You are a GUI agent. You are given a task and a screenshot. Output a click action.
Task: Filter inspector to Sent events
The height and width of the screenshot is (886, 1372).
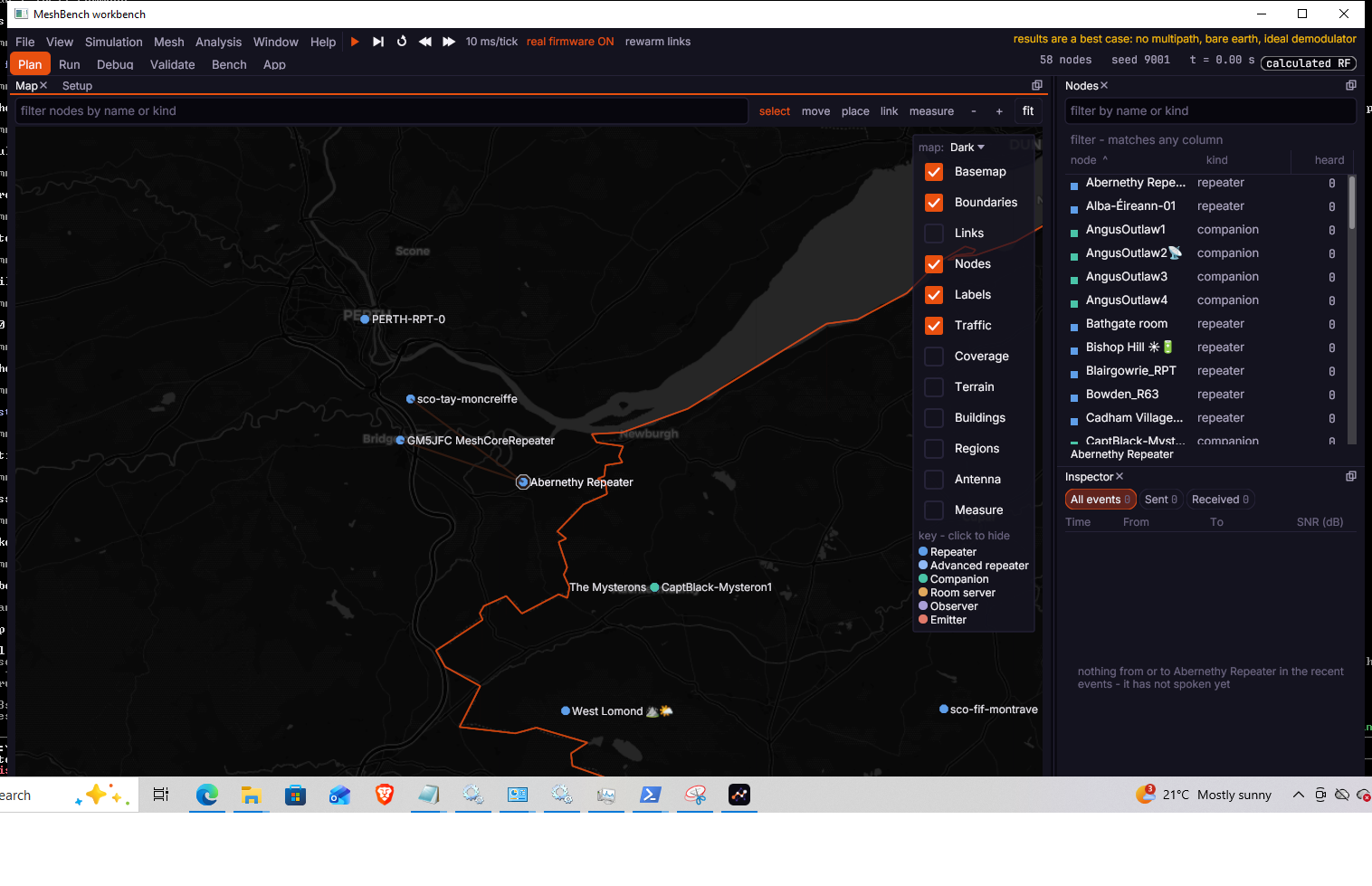(1161, 500)
